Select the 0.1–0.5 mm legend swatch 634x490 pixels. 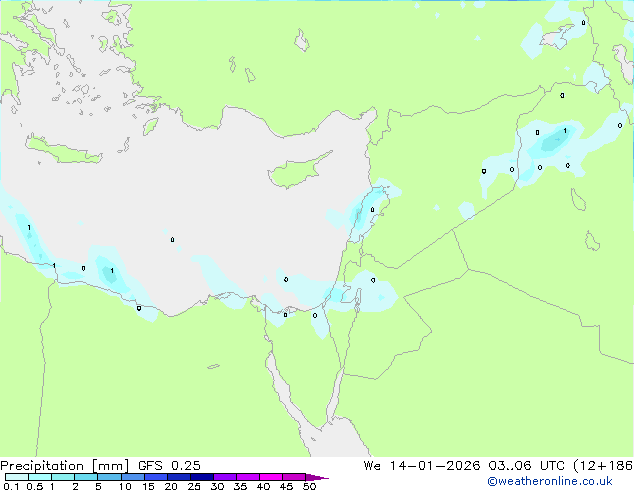coord(17,477)
